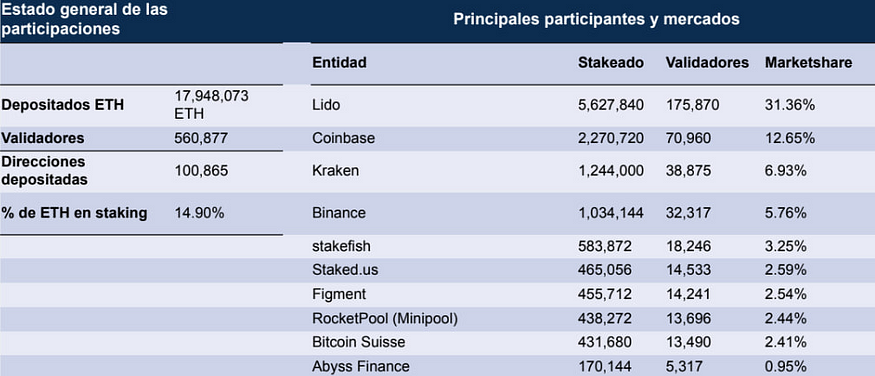The width and height of the screenshot is (875, 376).
Task: Click Lido's 31.36% marketshare value
Action: [790, 104]
